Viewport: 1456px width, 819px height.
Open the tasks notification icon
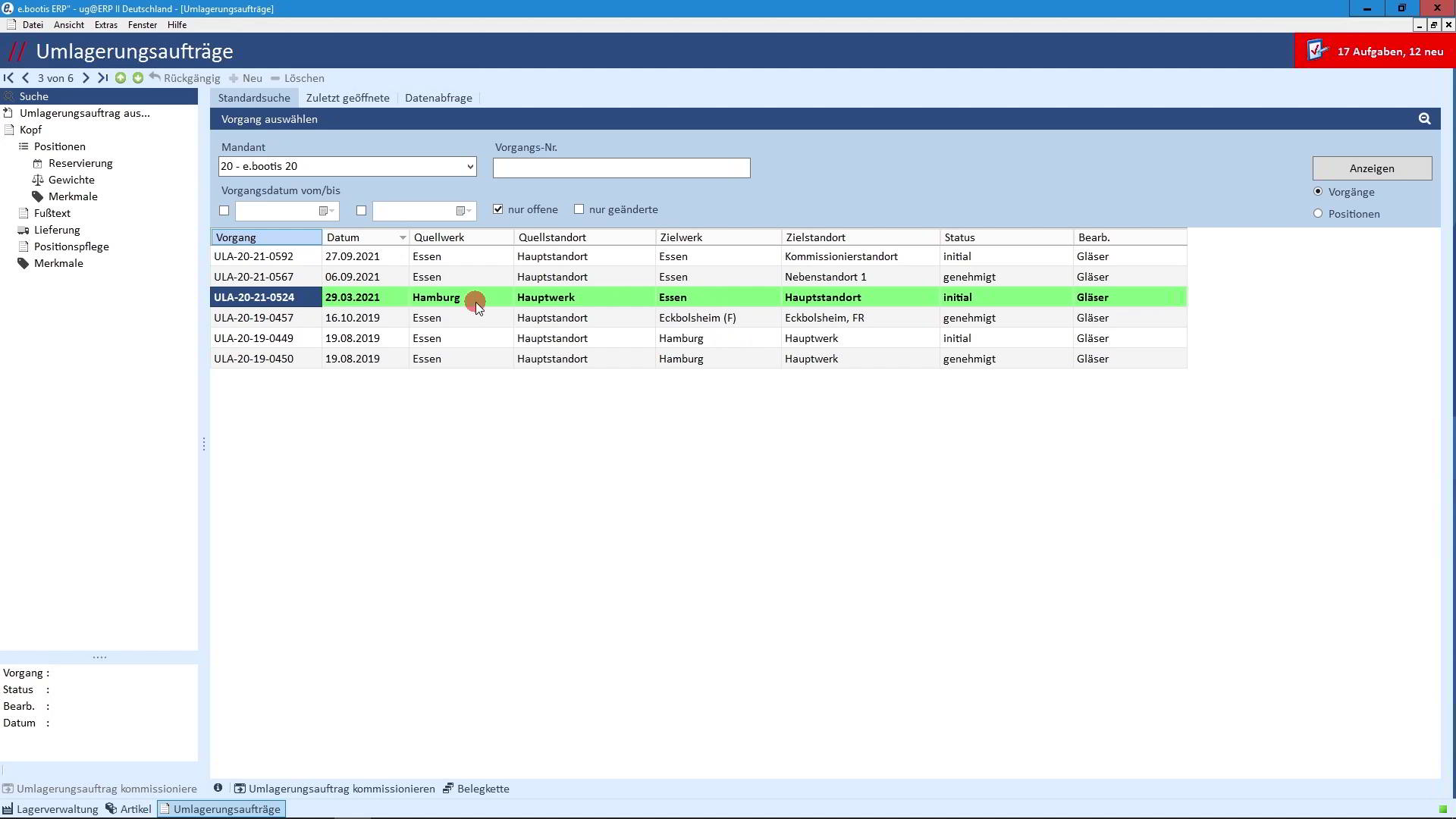1317,51
